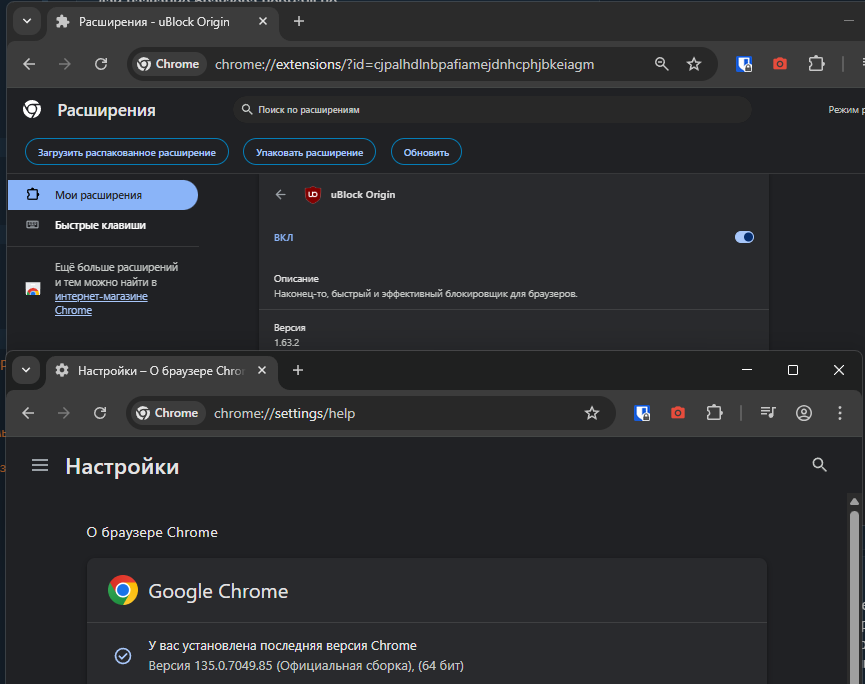
Task: Open Chrome three-dot menu
Action: (x=839, y=413)
